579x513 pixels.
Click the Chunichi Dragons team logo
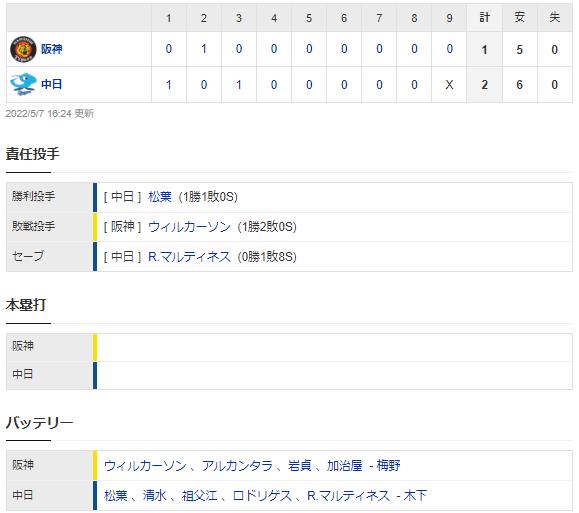pos(23,84)
